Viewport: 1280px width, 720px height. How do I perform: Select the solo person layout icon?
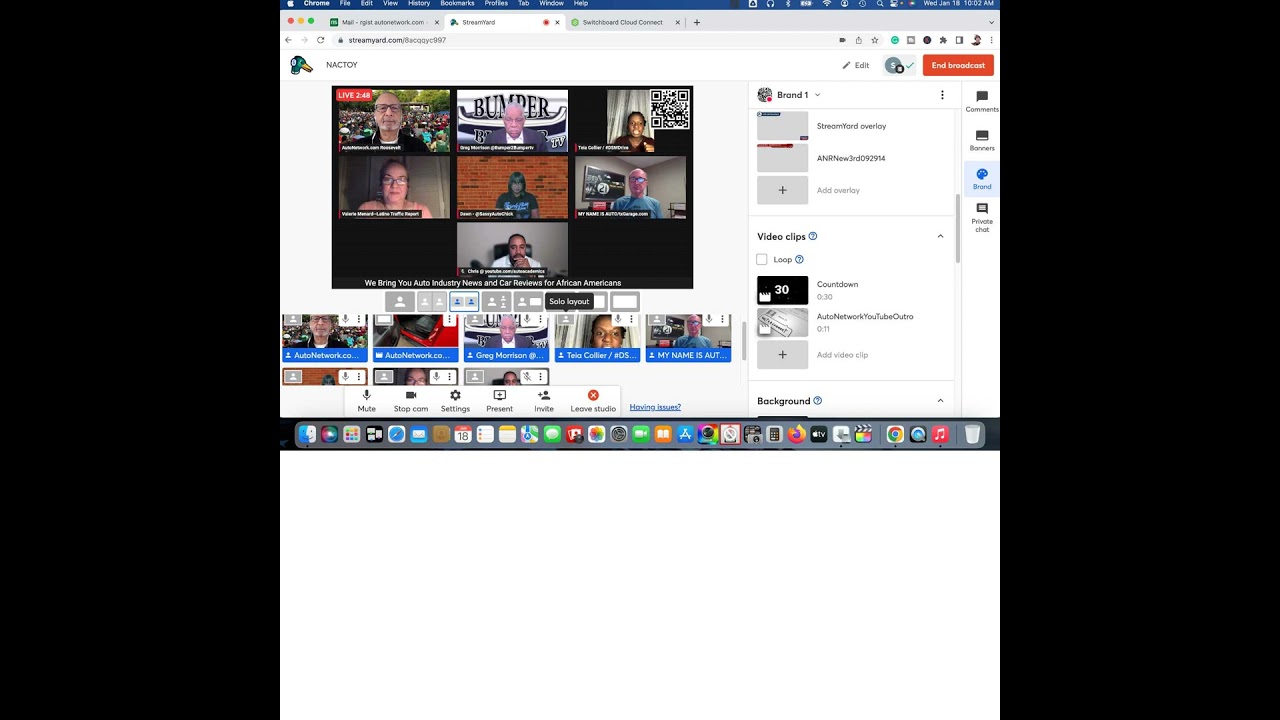(400, 301)
